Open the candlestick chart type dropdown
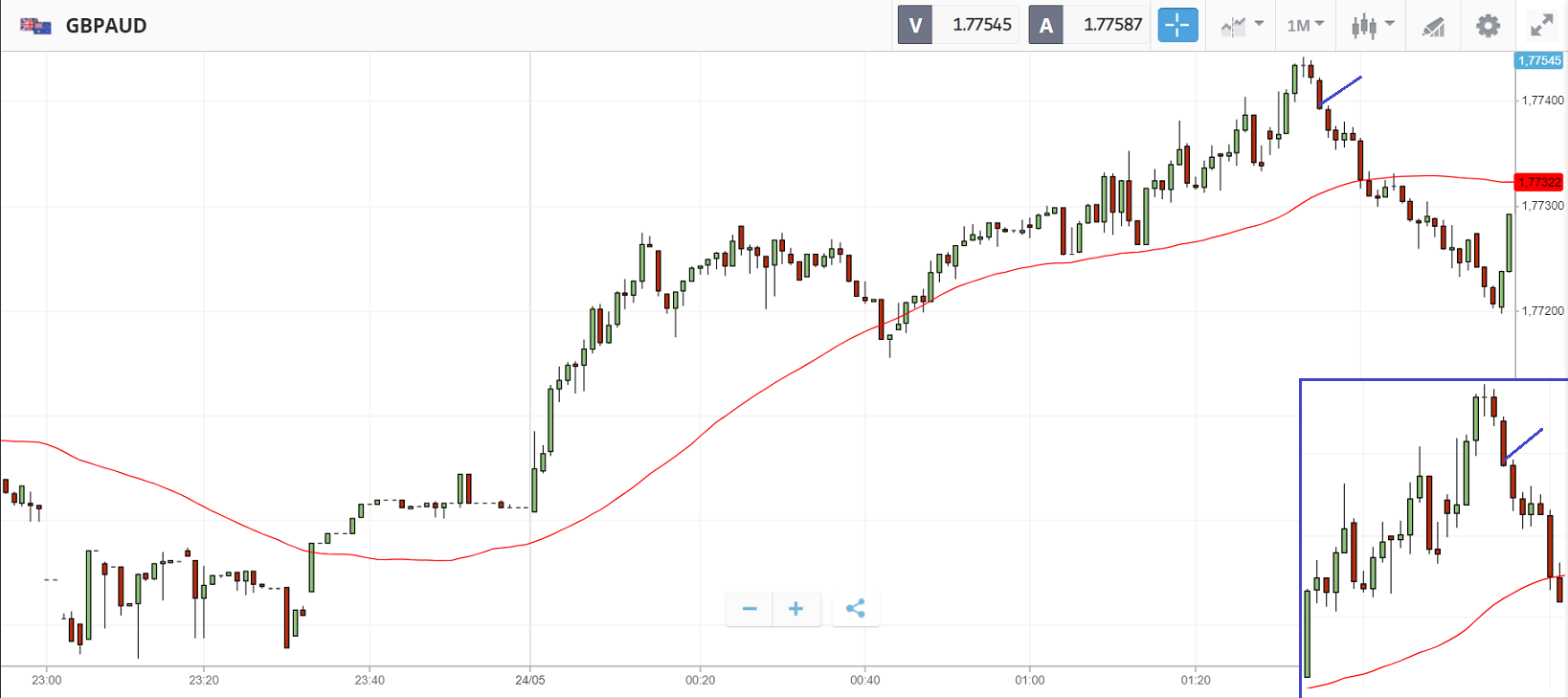 [1372, 25]
